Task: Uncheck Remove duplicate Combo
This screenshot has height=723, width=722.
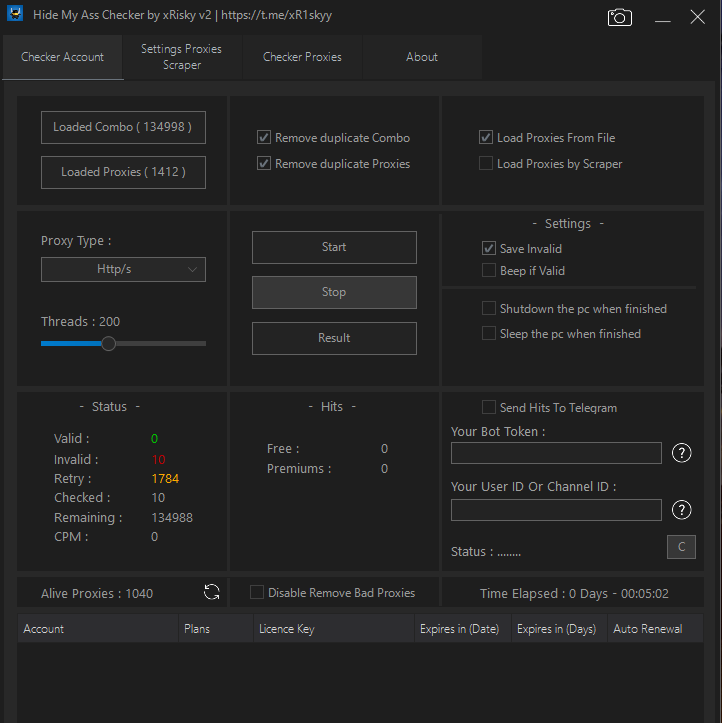Action: coord(264,138)
